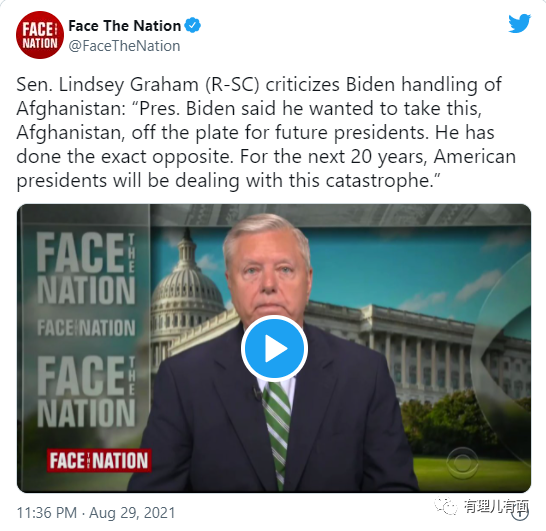This screenshot has width=546, height=531.
Task: Click the blue verified checkmark badge
Action: click(193, 25)
